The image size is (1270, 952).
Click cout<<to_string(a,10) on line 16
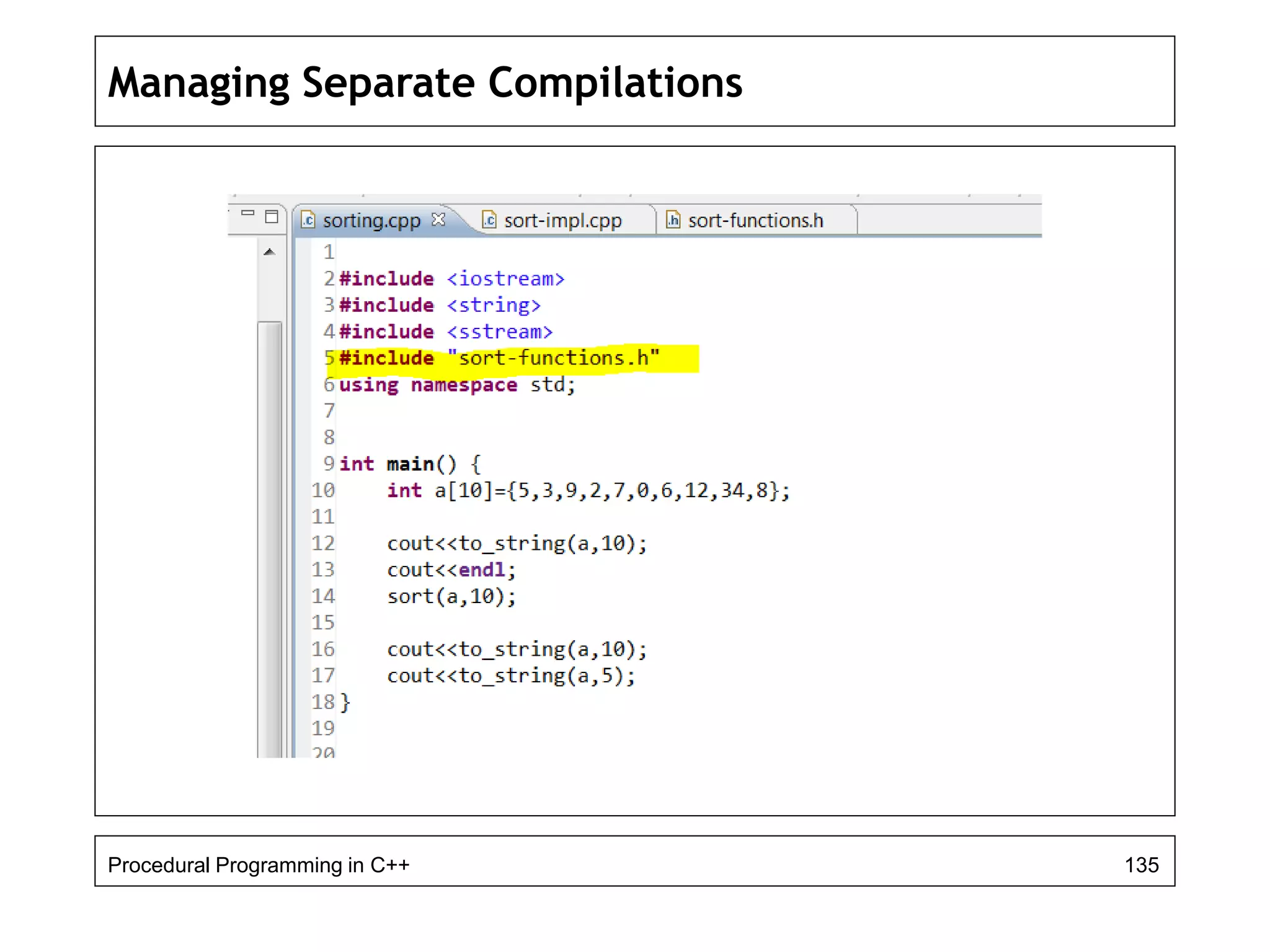(x=517, y=650)
